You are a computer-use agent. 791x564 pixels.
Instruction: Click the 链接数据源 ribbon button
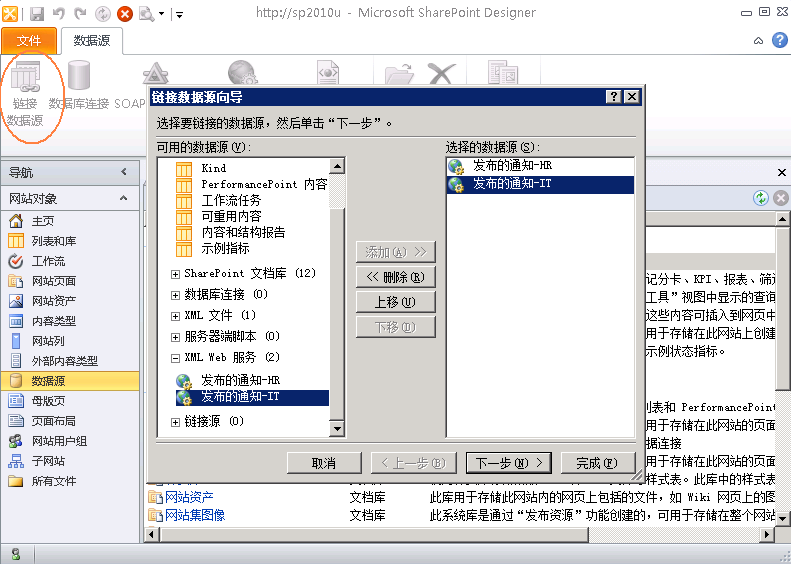click(25, 94)
